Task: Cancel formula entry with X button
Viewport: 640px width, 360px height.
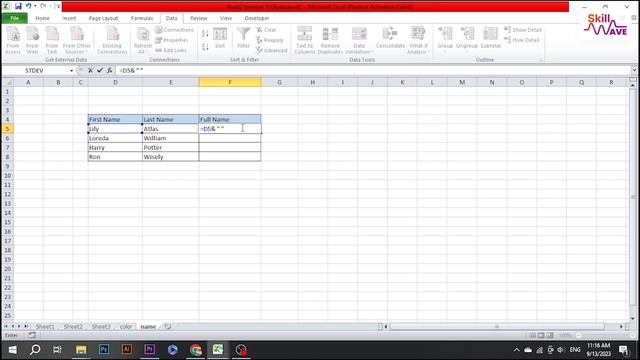Action: pyautogui.click(x=91, y=71)
